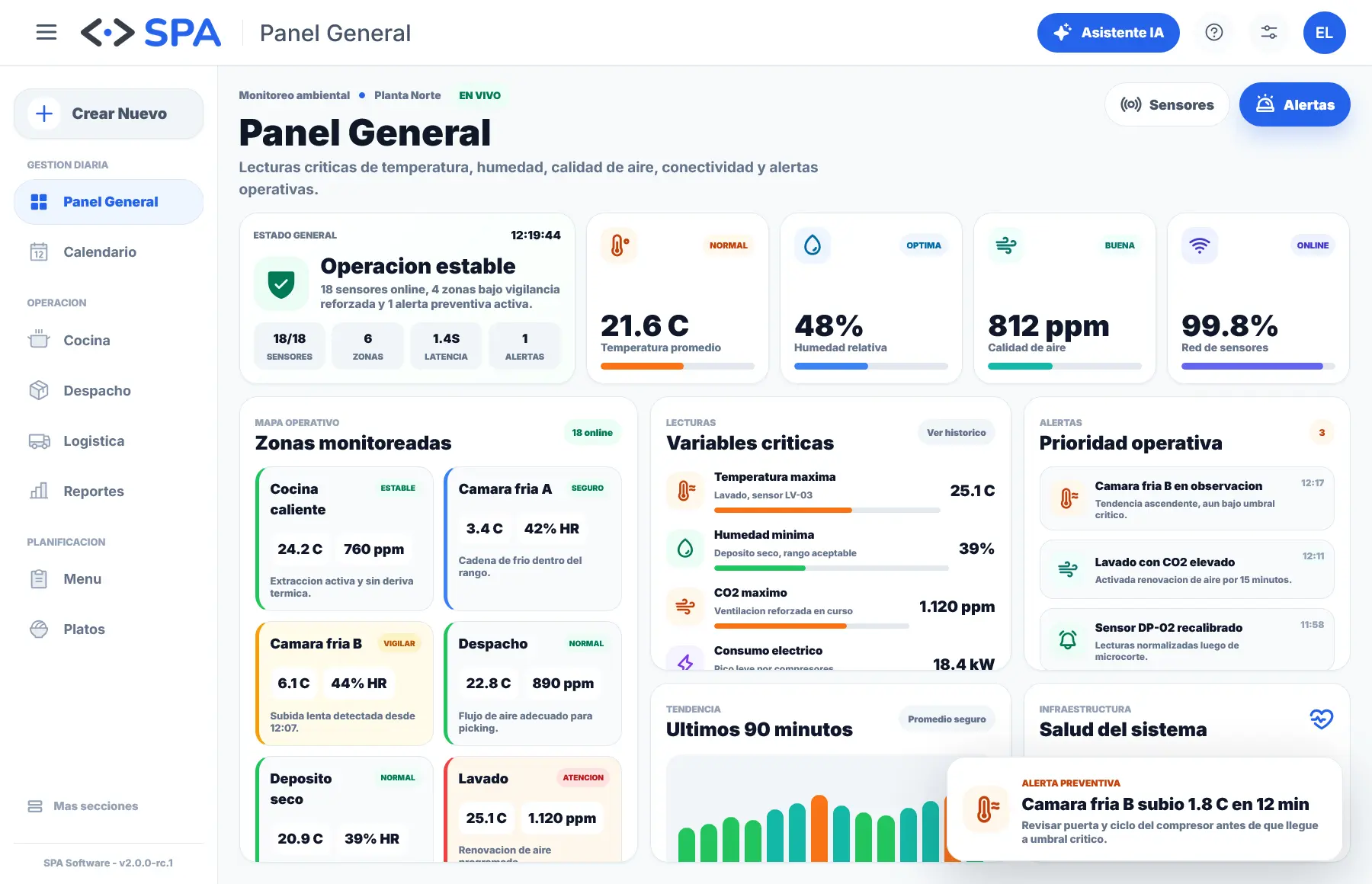Click the EN VIVO status tag
The width and height of the screenshot is (1372, 884).
tap(480, 95)
